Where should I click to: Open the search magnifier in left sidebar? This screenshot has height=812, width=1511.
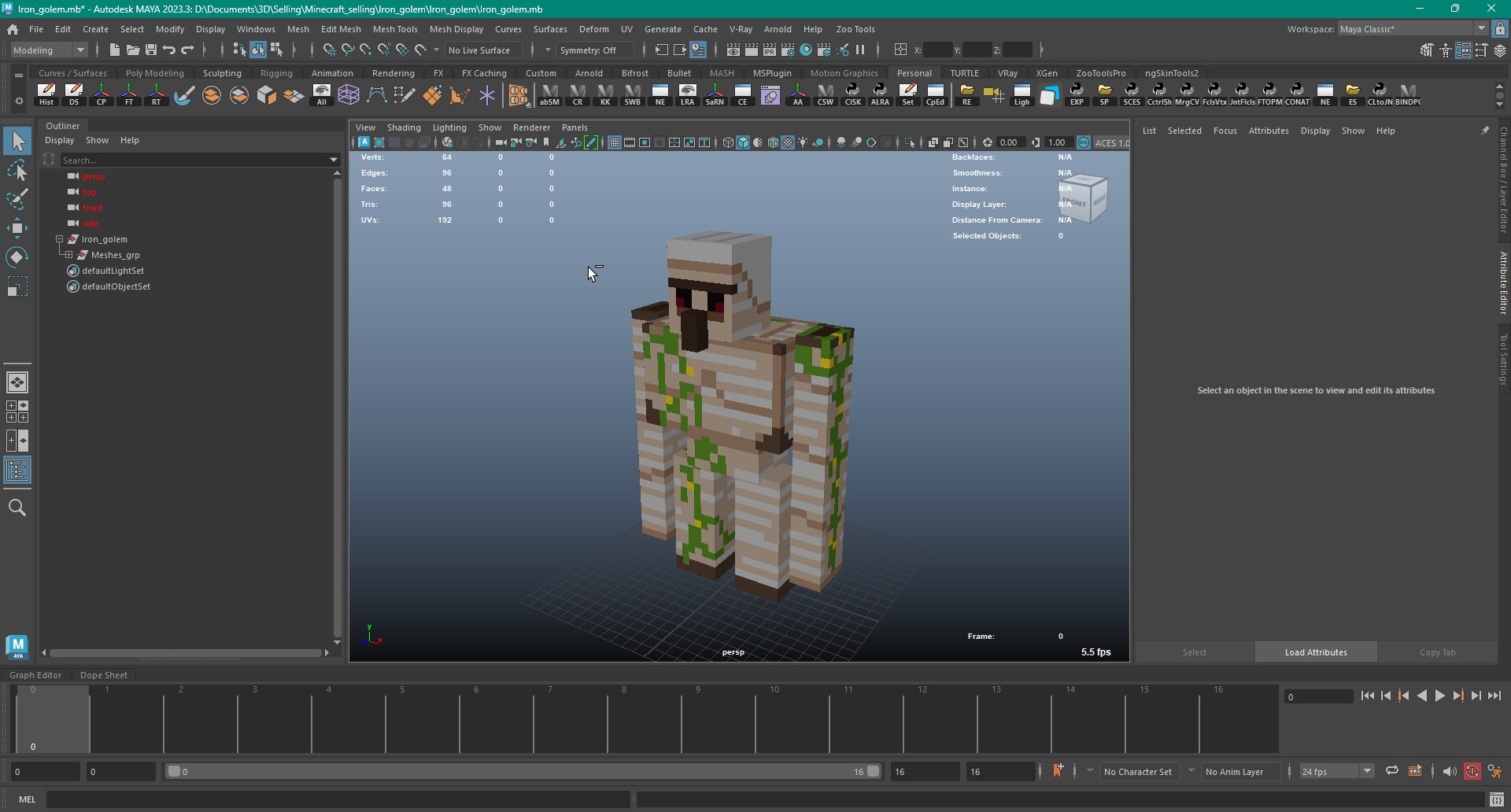[x=17, y=507]
